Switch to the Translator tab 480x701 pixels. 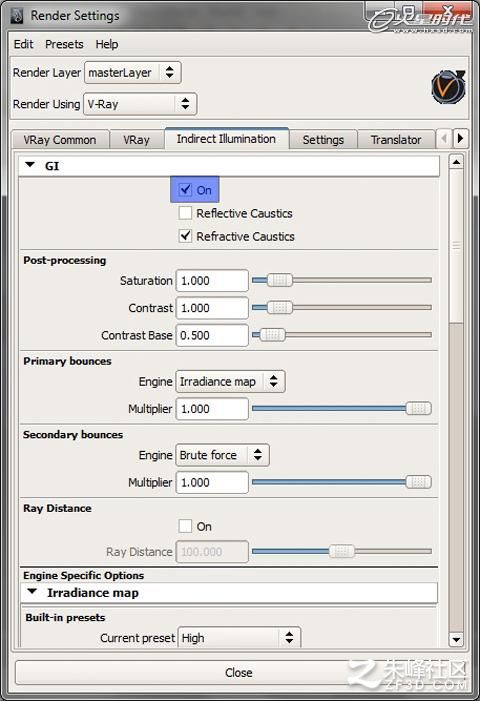[x=396, y=140]
